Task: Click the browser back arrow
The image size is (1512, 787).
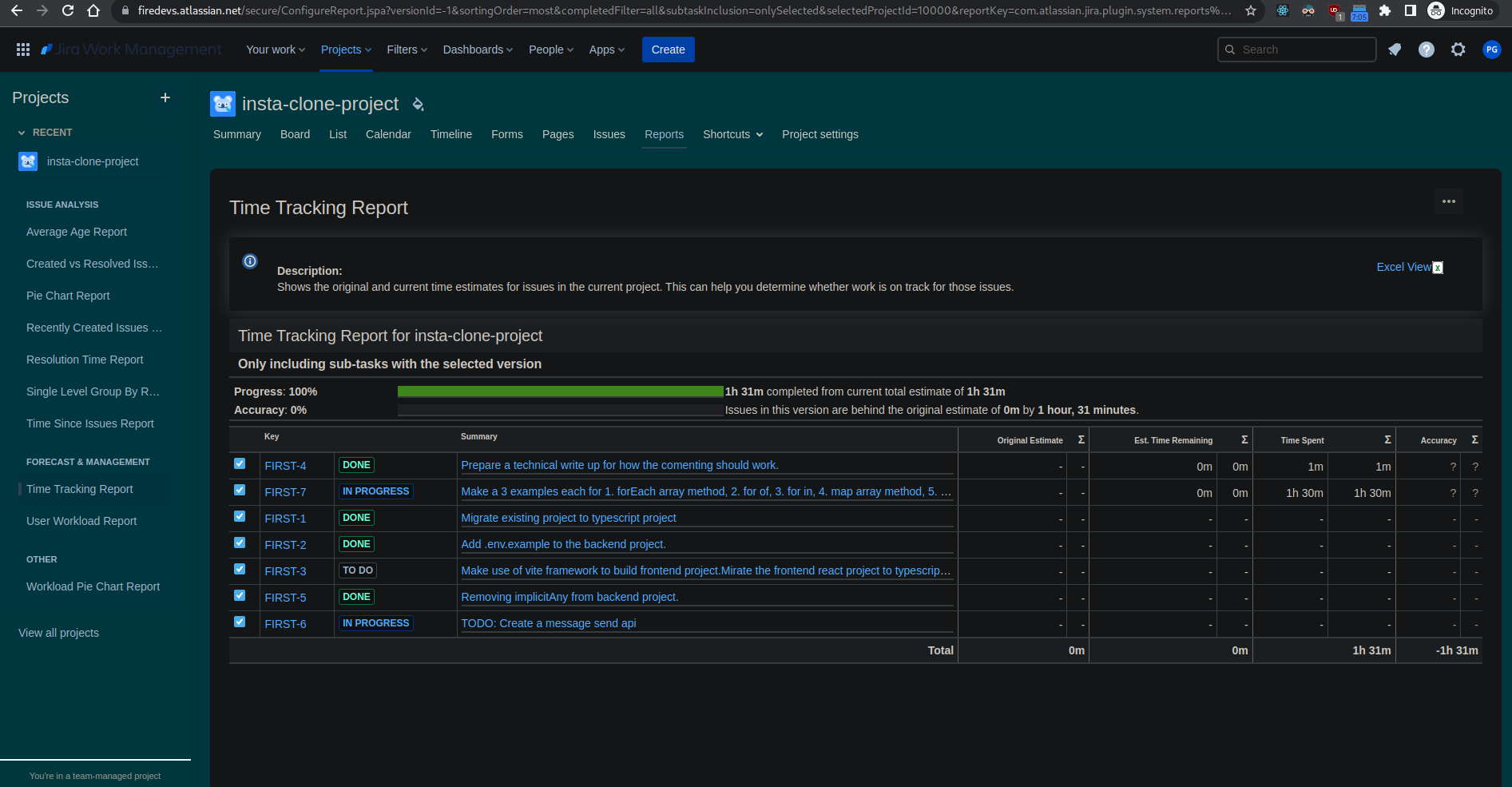Action: click(17, 10)
